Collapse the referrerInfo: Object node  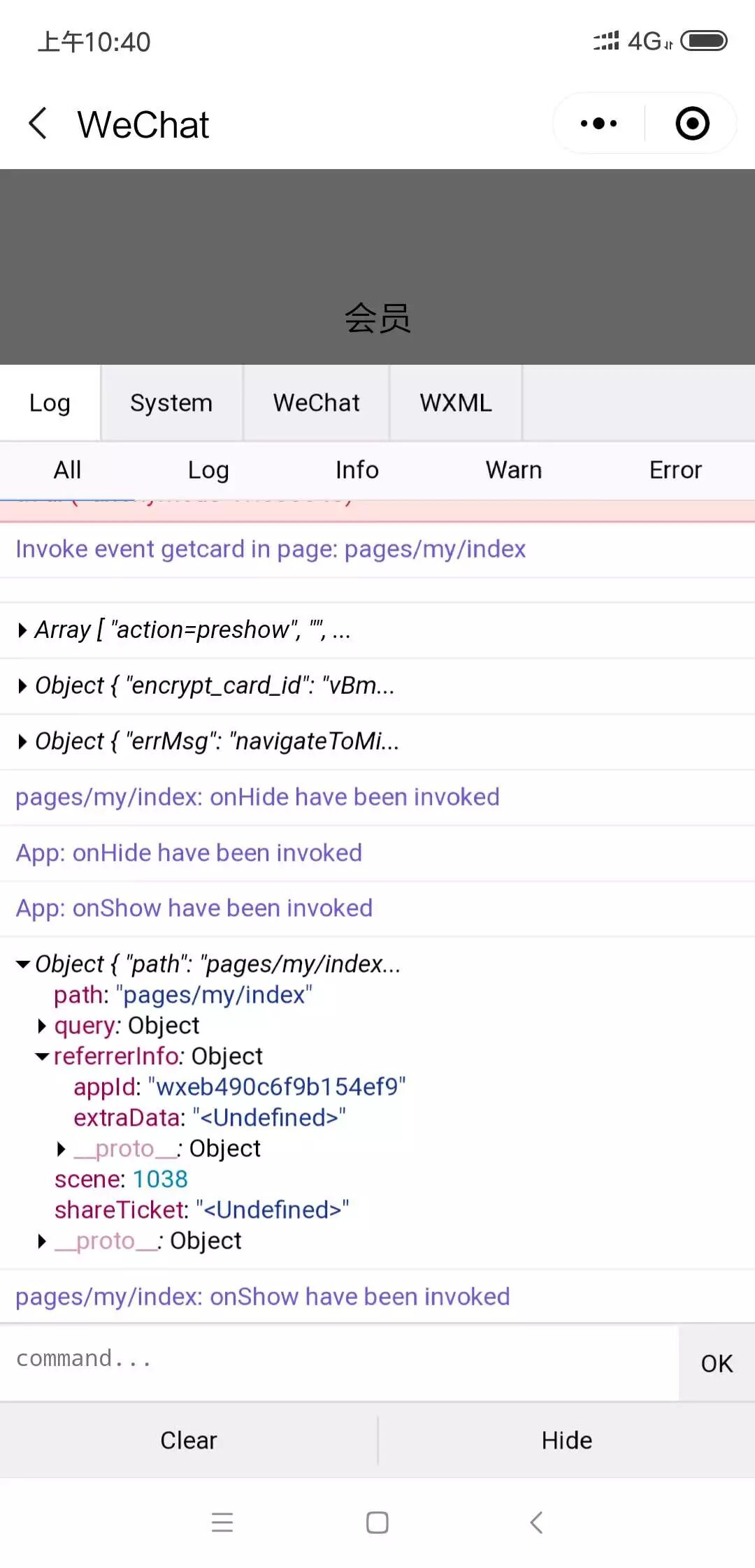pyautogui.click(x=42, y=1057)
